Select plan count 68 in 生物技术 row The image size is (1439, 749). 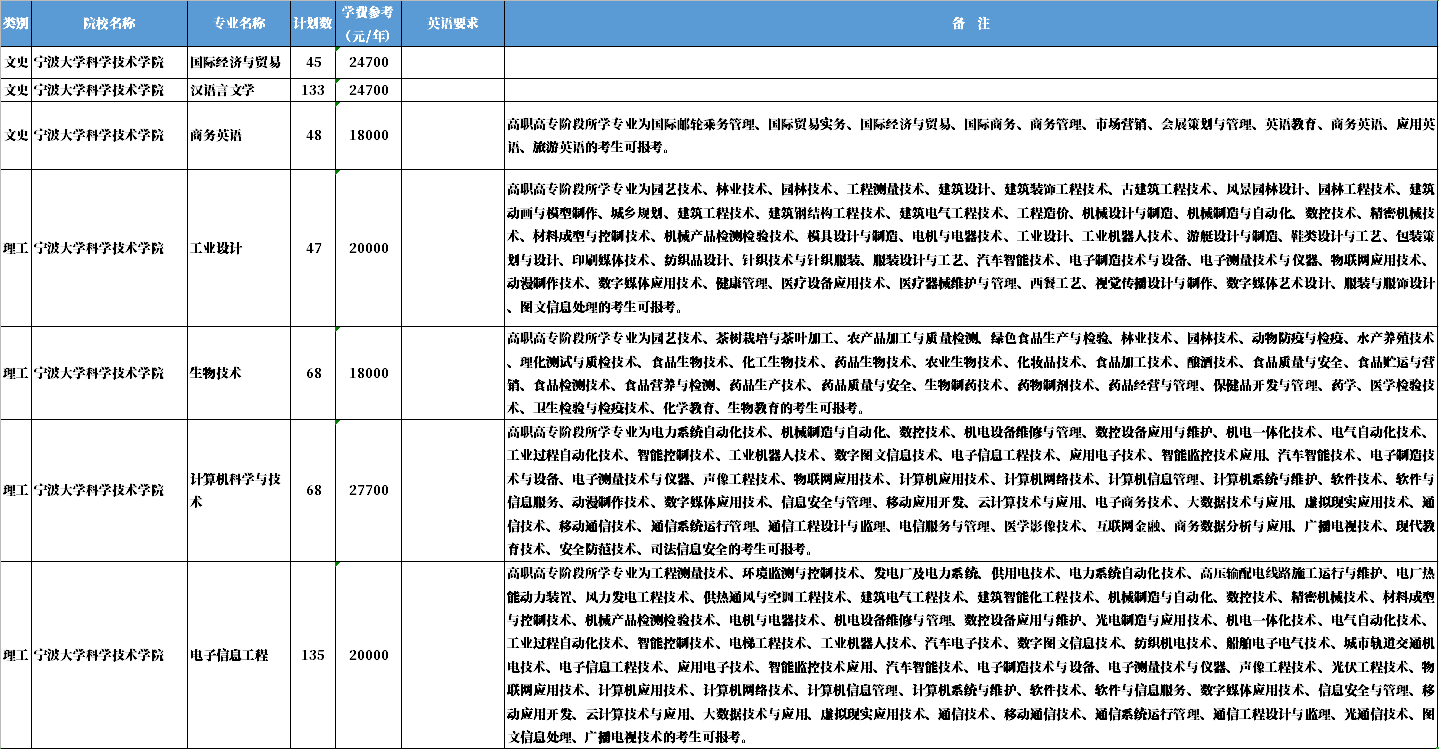(x=313, y=373)
